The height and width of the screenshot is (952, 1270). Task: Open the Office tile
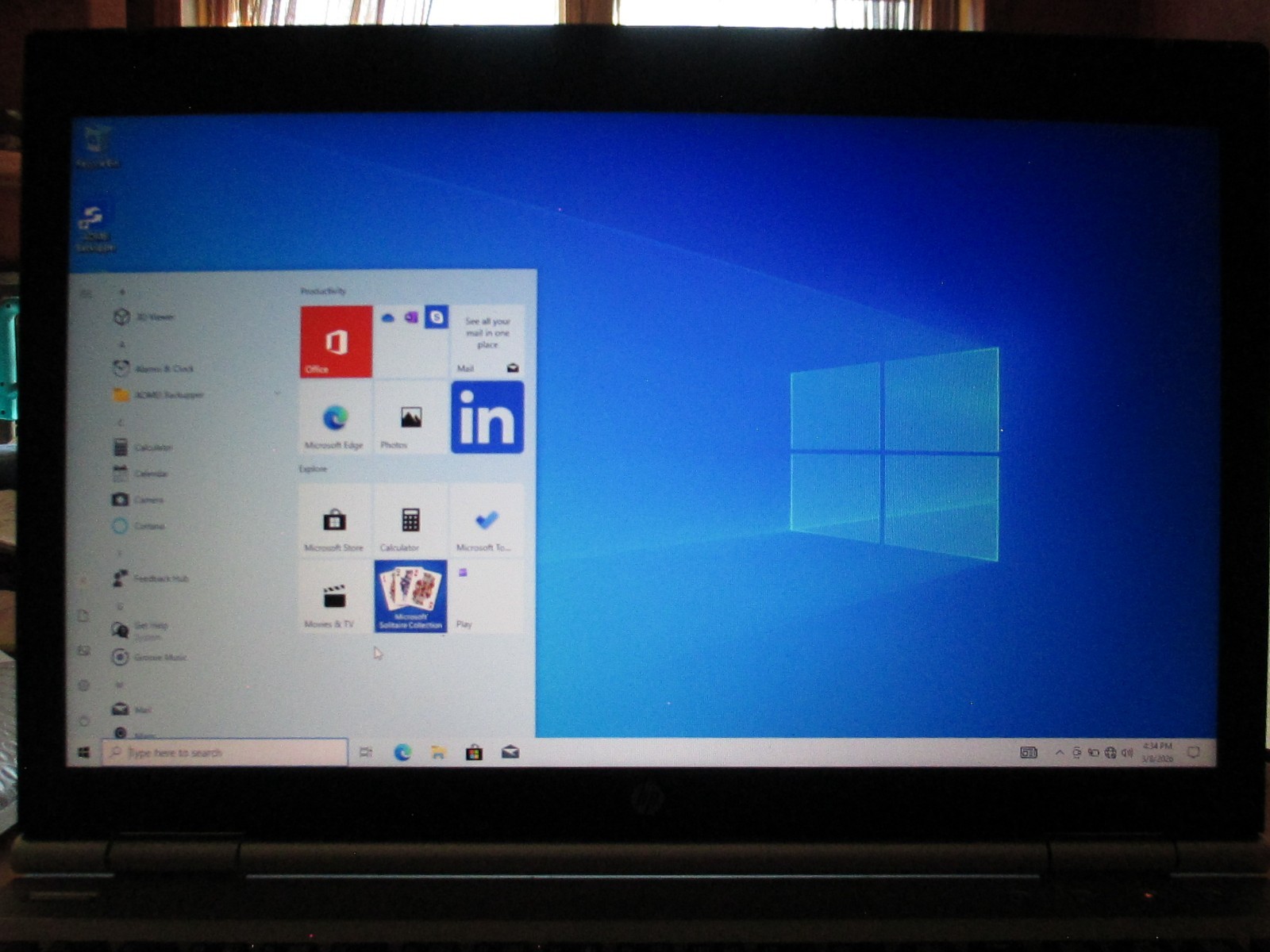pos(336,341)
